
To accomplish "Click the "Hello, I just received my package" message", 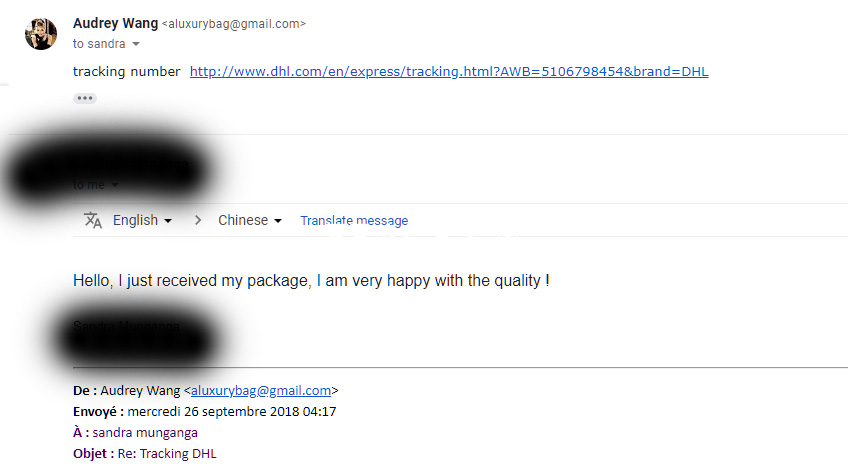I will [x=311, y=281].
